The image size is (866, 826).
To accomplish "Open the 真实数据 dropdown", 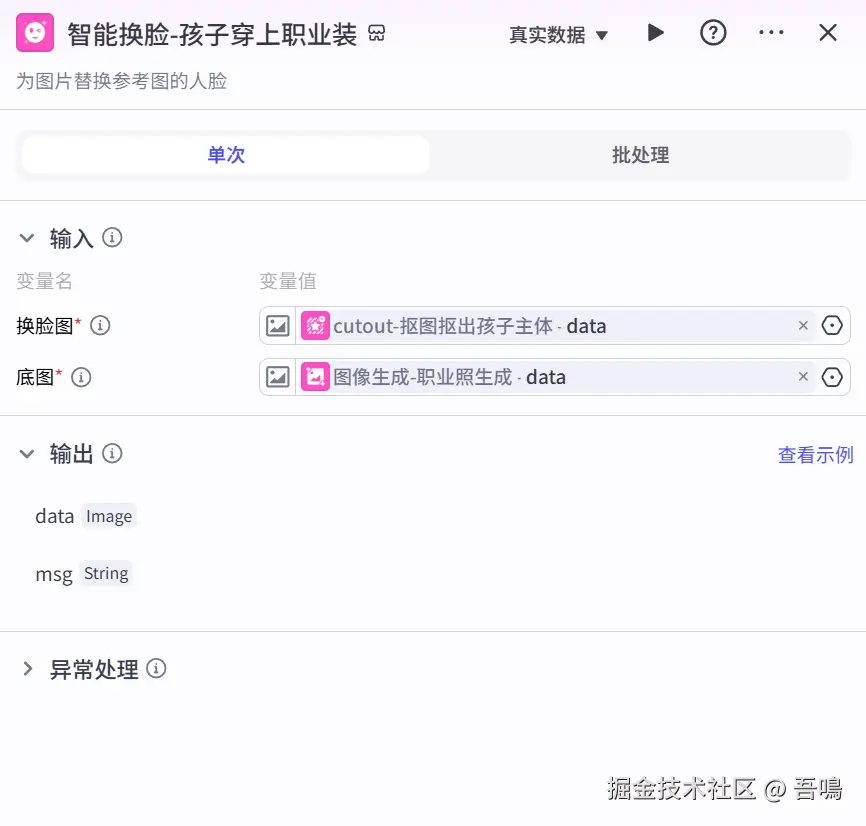I will 558,35.
